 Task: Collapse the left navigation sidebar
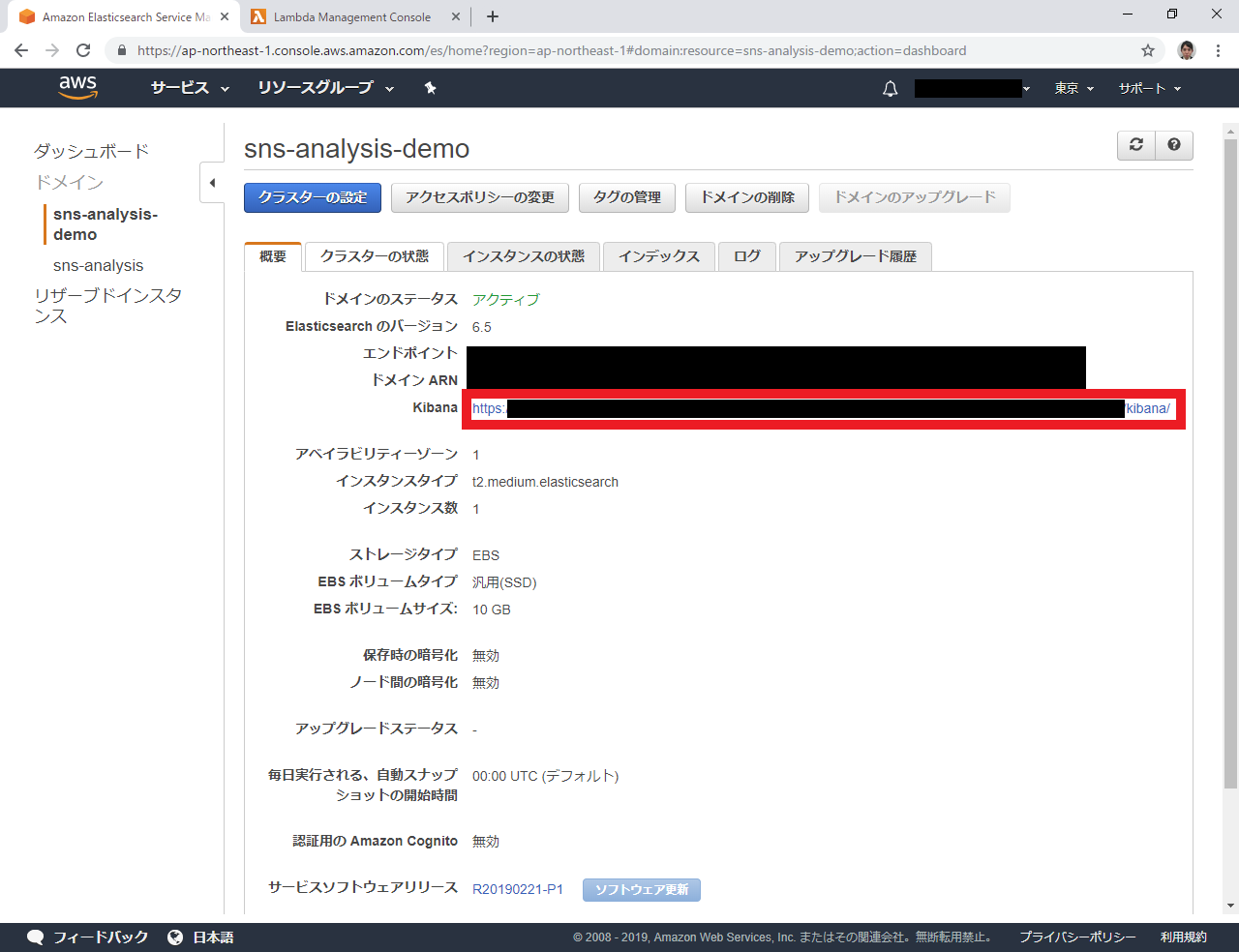click(x=212, y=183)
